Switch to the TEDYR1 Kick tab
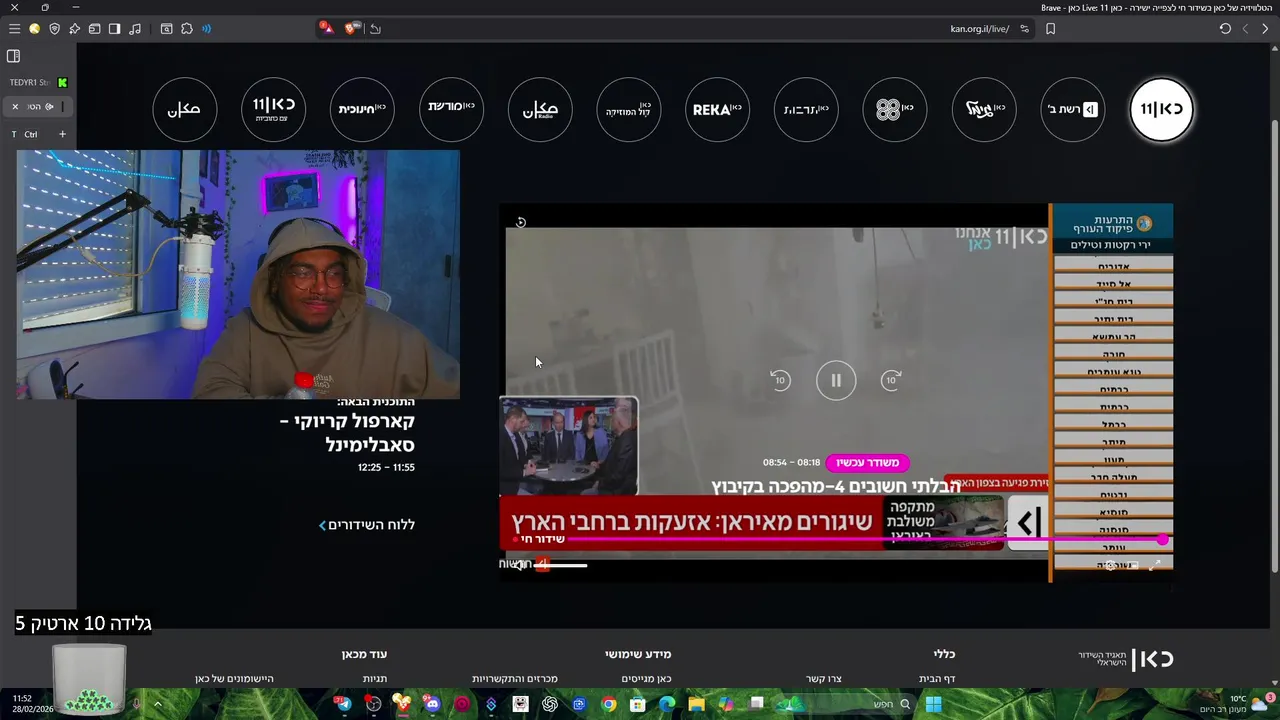The height and width of the screenshot is (720, 1280). point(38,82)
